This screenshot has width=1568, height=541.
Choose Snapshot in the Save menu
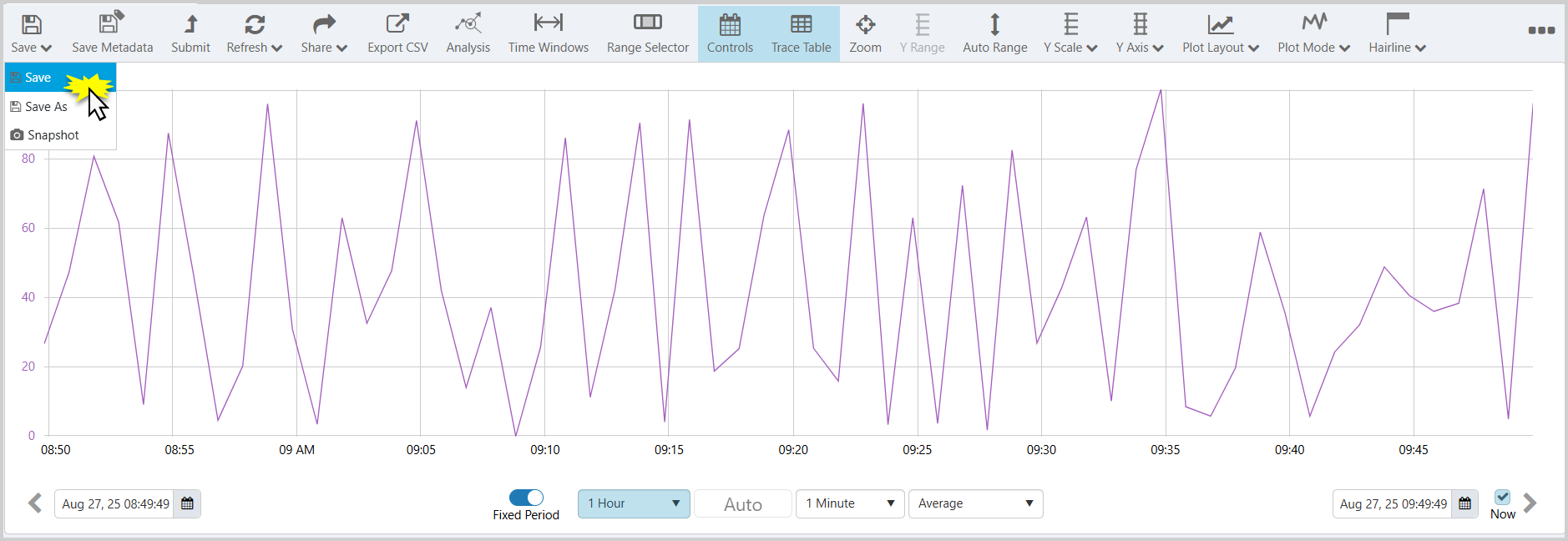coord(53,135)
